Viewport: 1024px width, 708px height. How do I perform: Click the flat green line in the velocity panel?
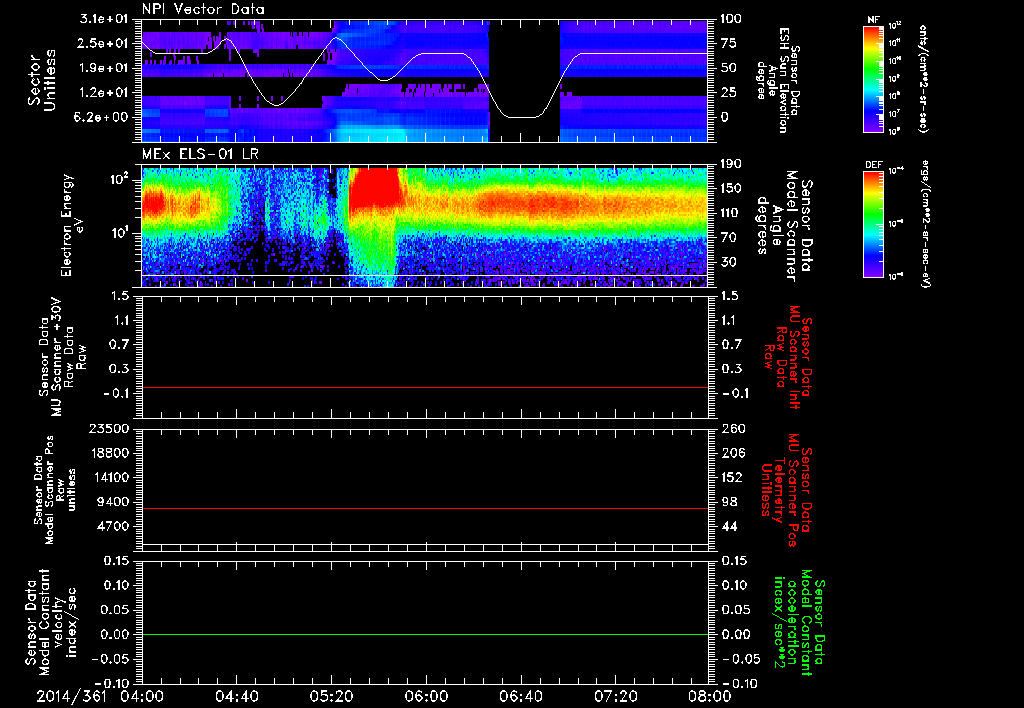click(x=424, y=634)
